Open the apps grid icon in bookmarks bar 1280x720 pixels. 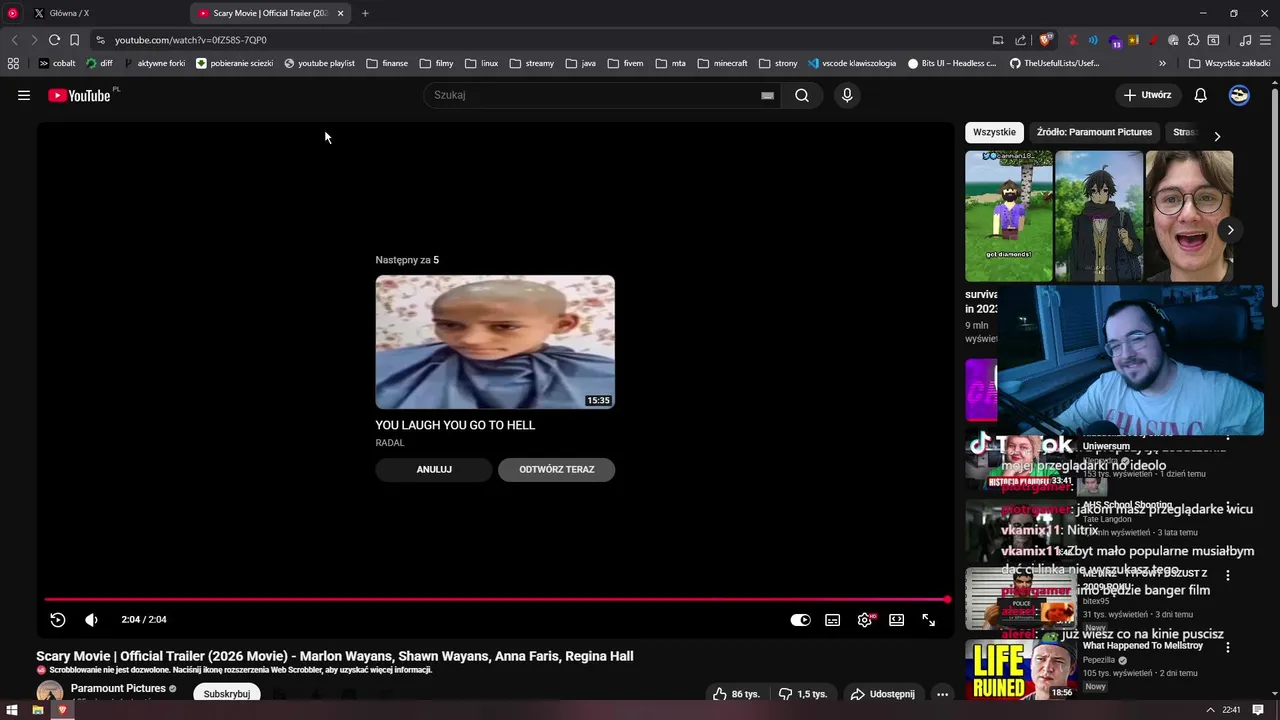coord(13,63)
